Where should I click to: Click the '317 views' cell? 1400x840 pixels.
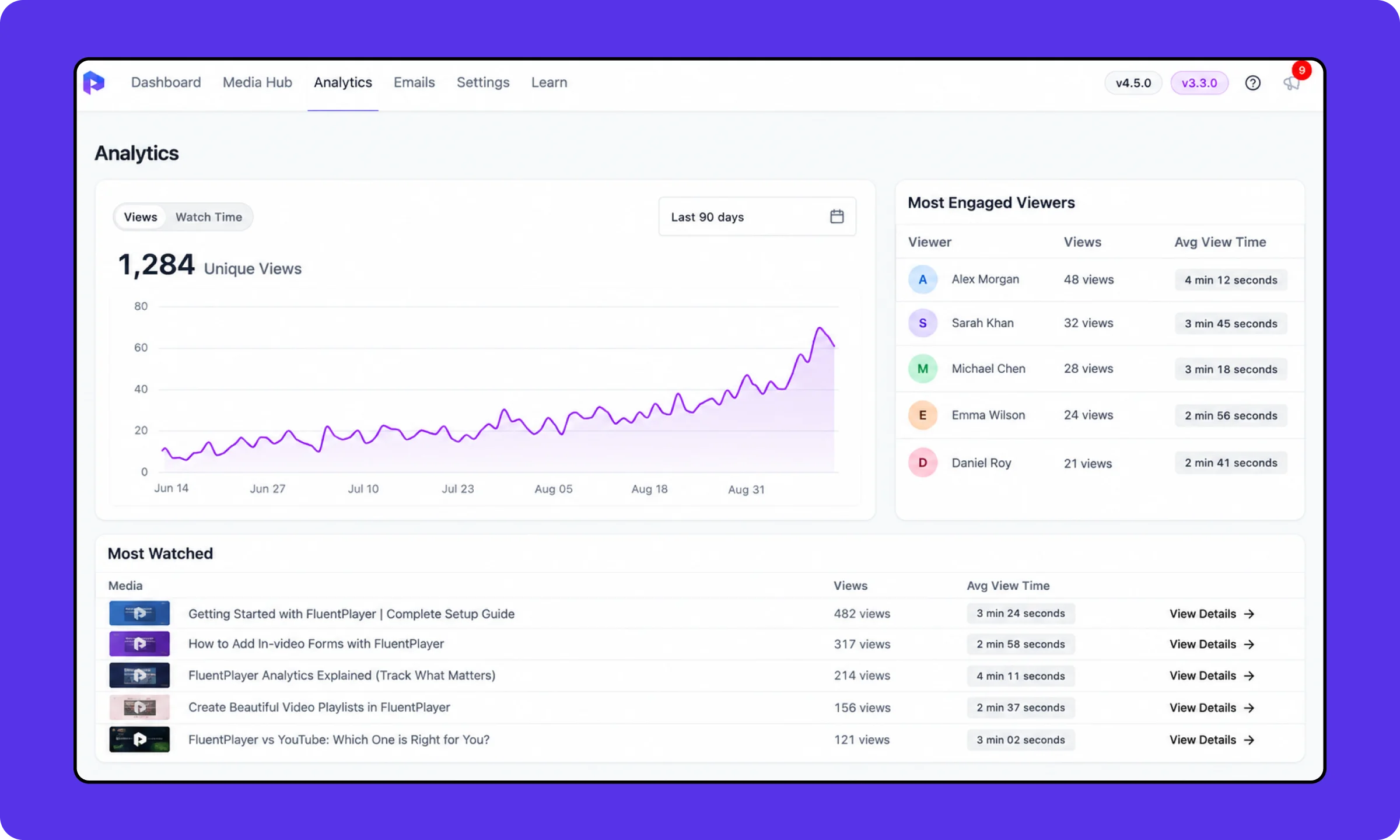point(862,644)
